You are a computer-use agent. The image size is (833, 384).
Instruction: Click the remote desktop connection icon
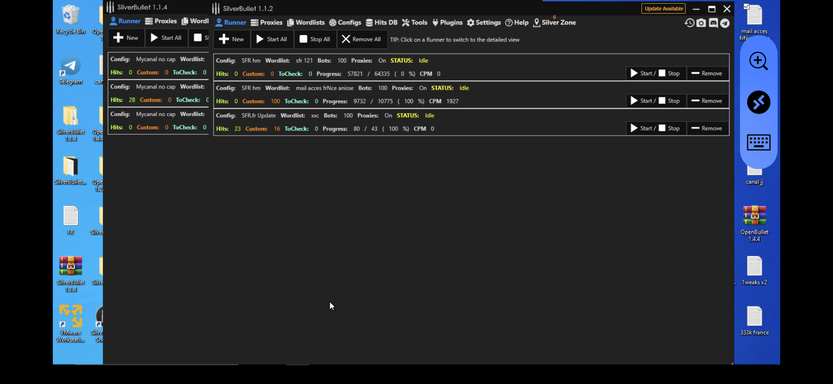[759, 102]
